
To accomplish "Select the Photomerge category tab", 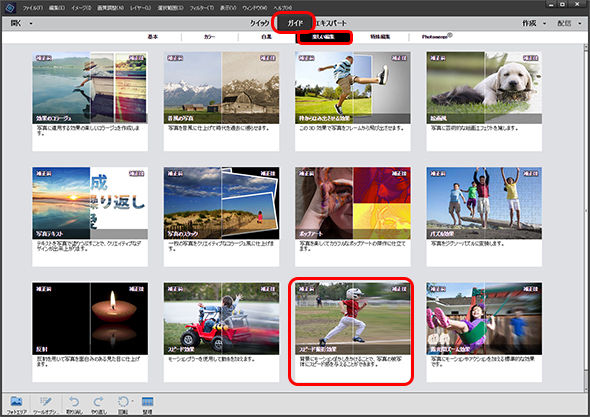I will (436, 37).
